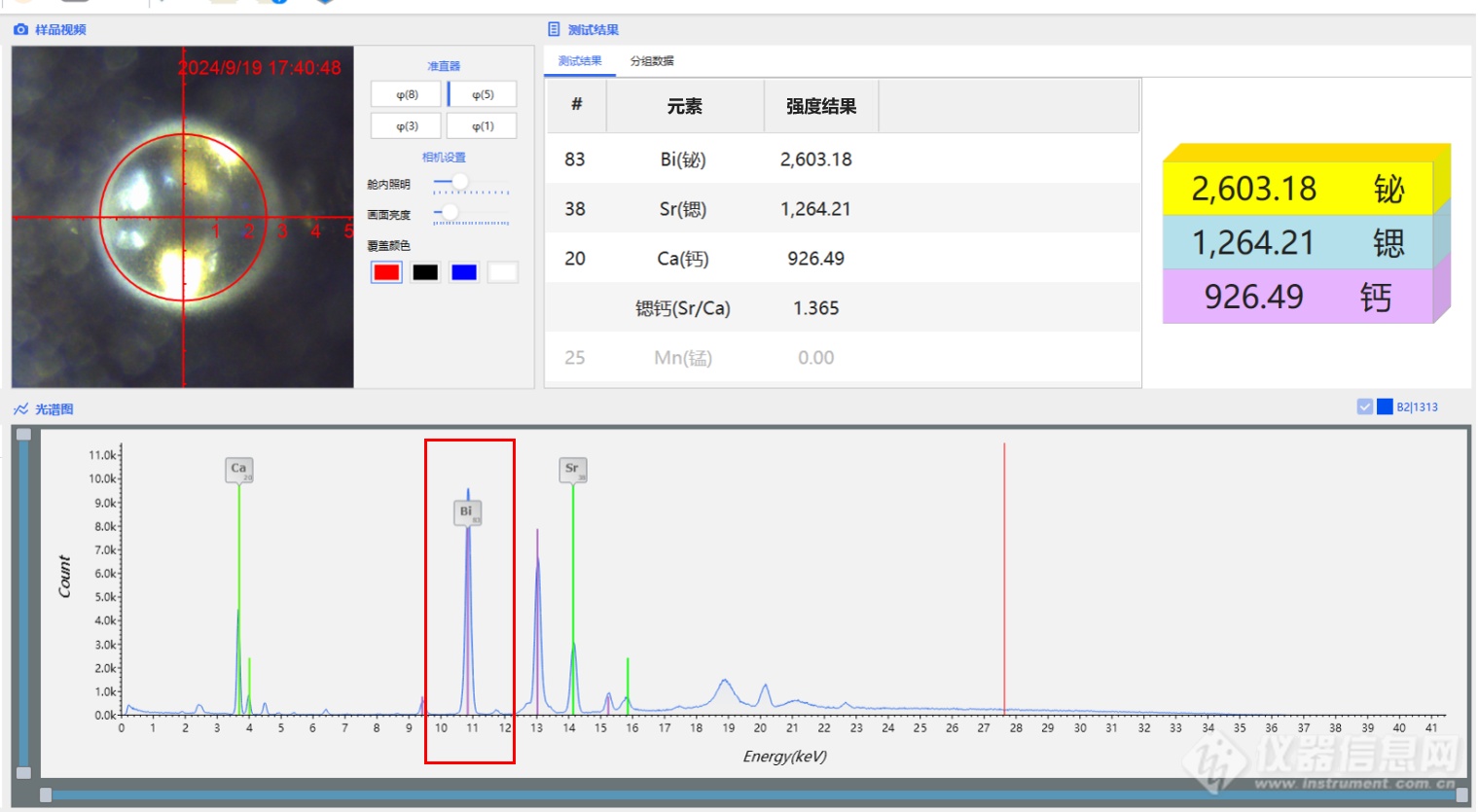
Task: Pick the red overlay color swatch
Action: coord(386,271)
